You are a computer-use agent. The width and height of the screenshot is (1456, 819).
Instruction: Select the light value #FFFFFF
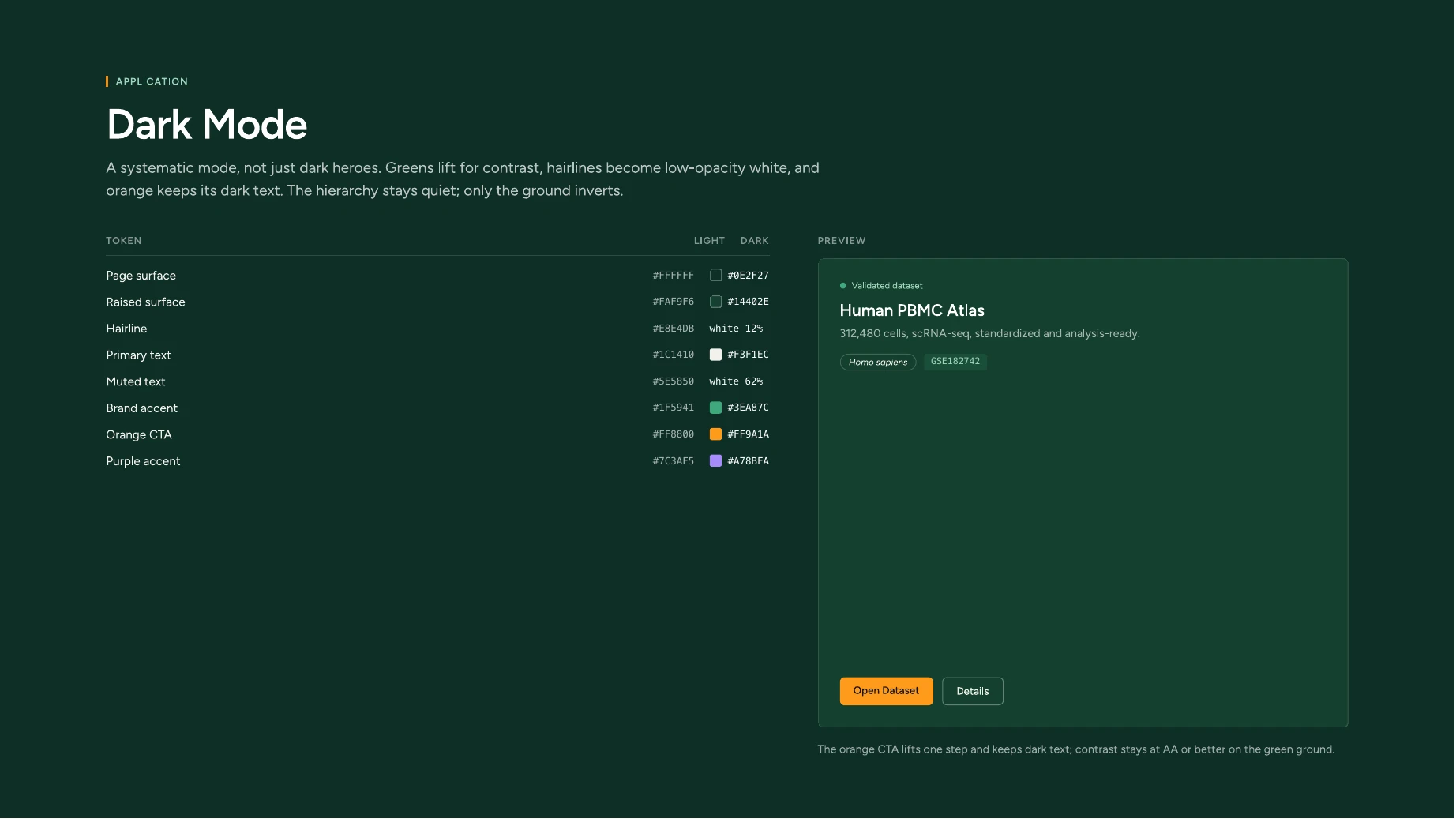pyautogui.click(x=674, y=276)
